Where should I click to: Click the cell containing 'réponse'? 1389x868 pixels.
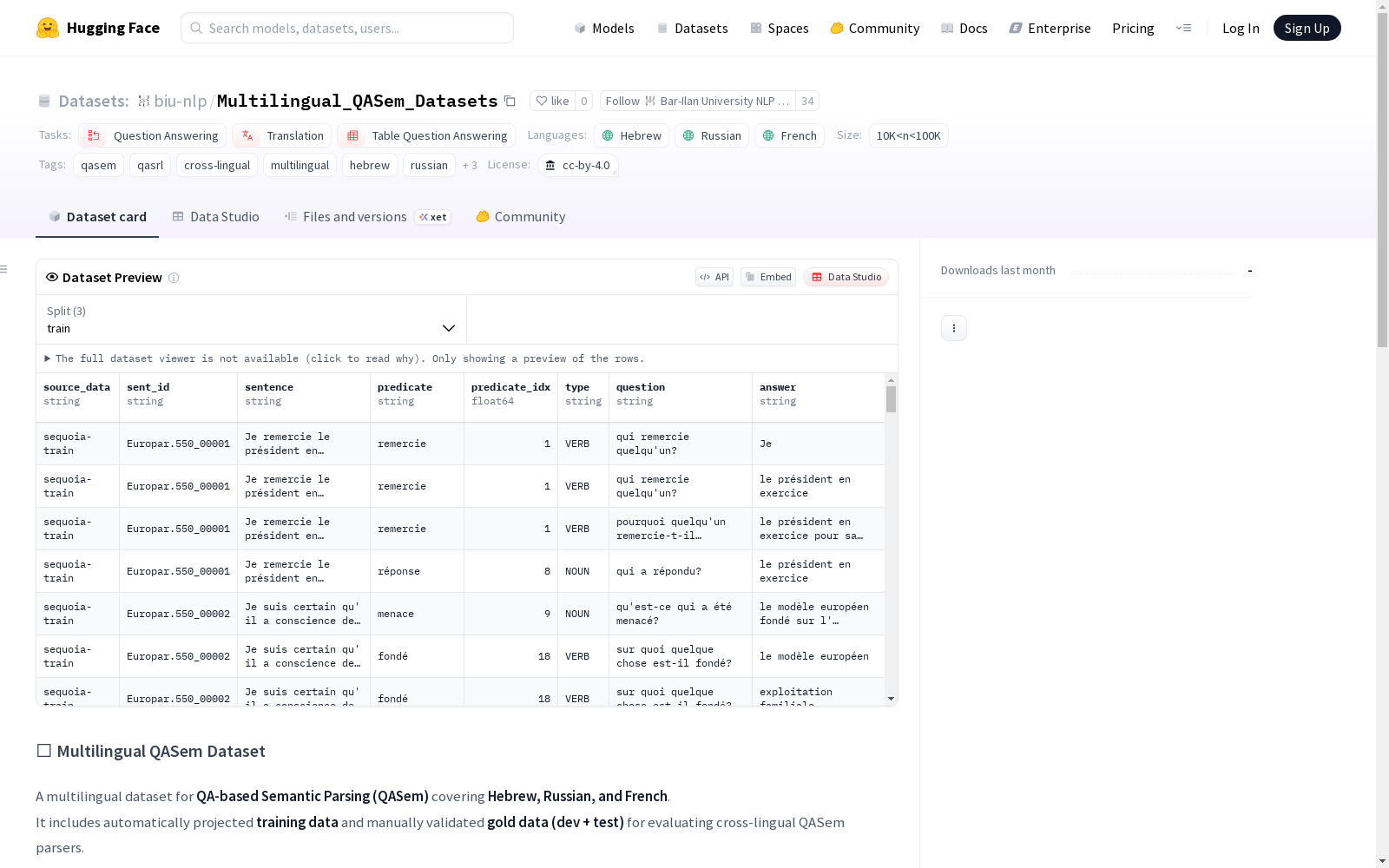(417, 571)
